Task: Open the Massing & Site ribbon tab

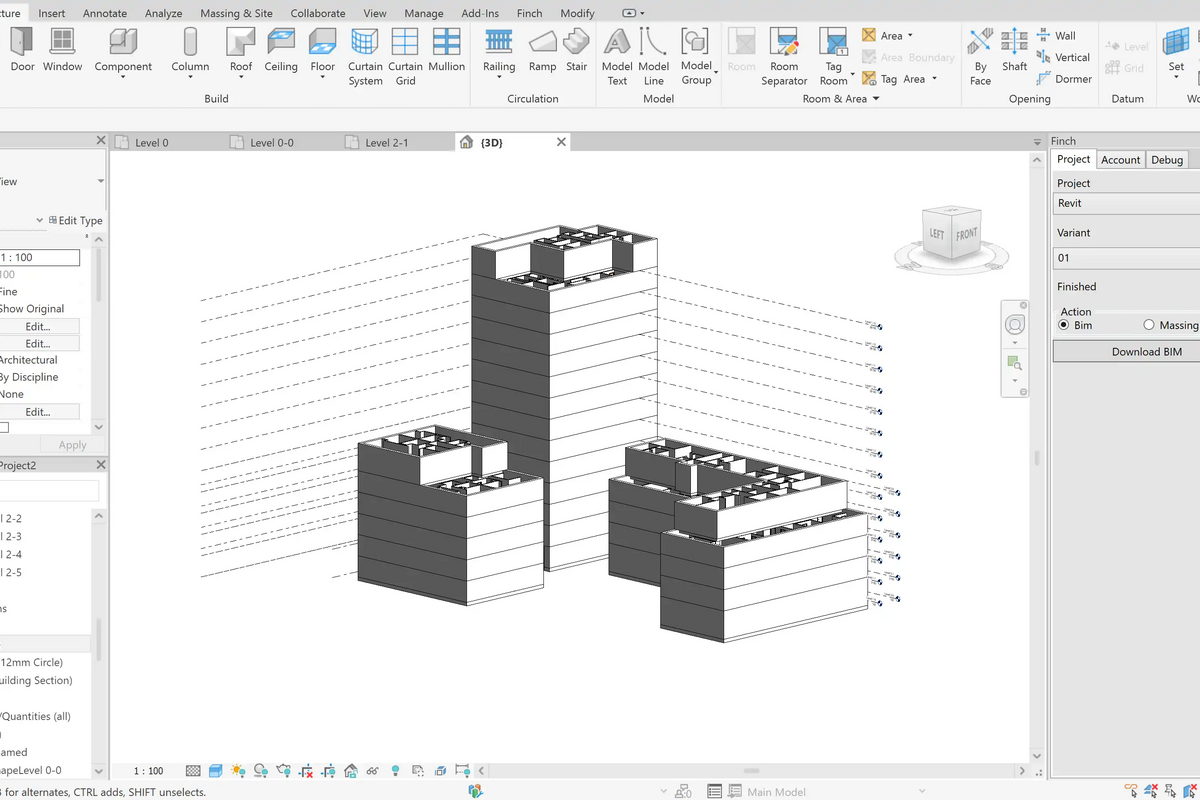Action: click(x=236, y=13)
